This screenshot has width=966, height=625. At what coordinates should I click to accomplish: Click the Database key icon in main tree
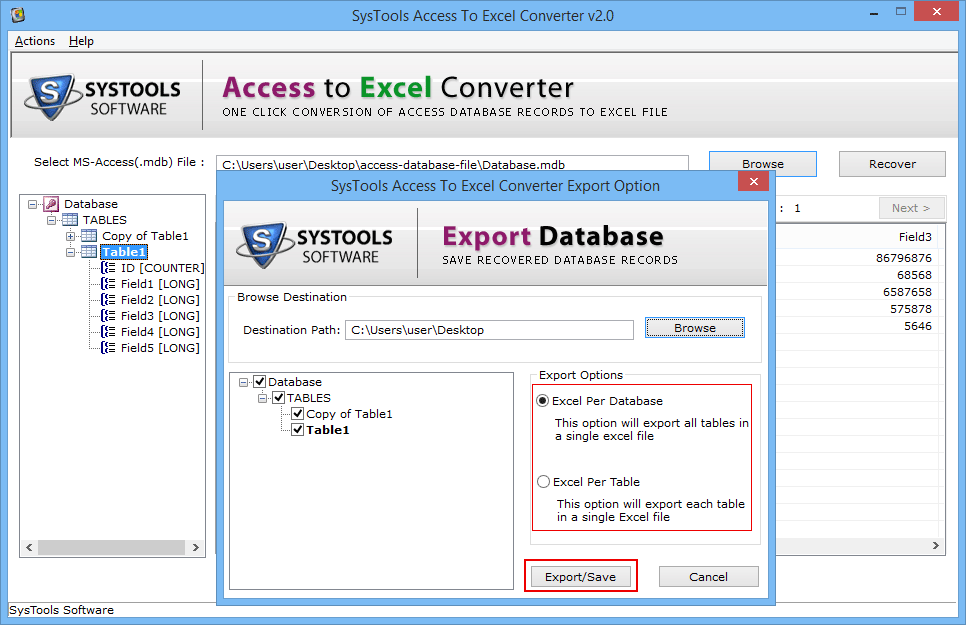(x=51, y=204)
